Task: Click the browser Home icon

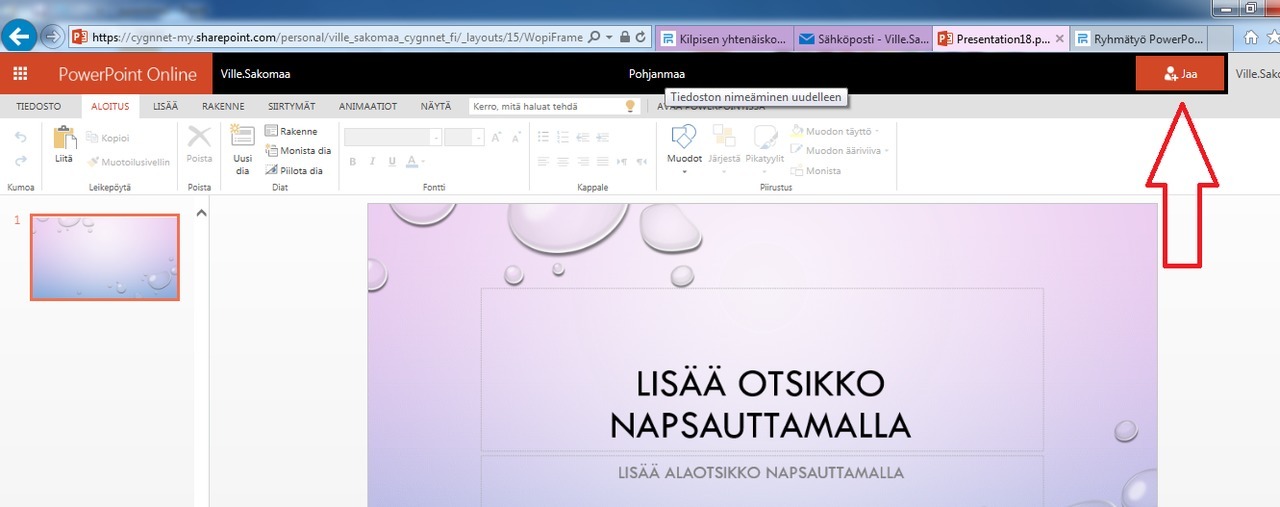Action: [1249, 38]
